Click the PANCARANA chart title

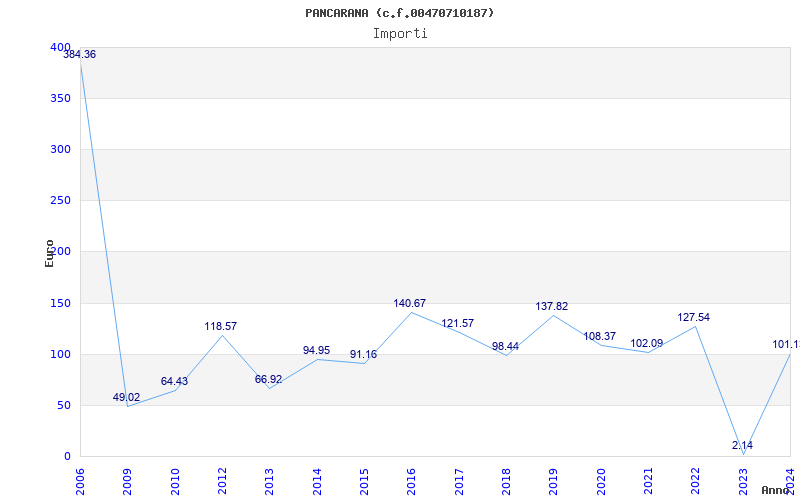point(399,13)
